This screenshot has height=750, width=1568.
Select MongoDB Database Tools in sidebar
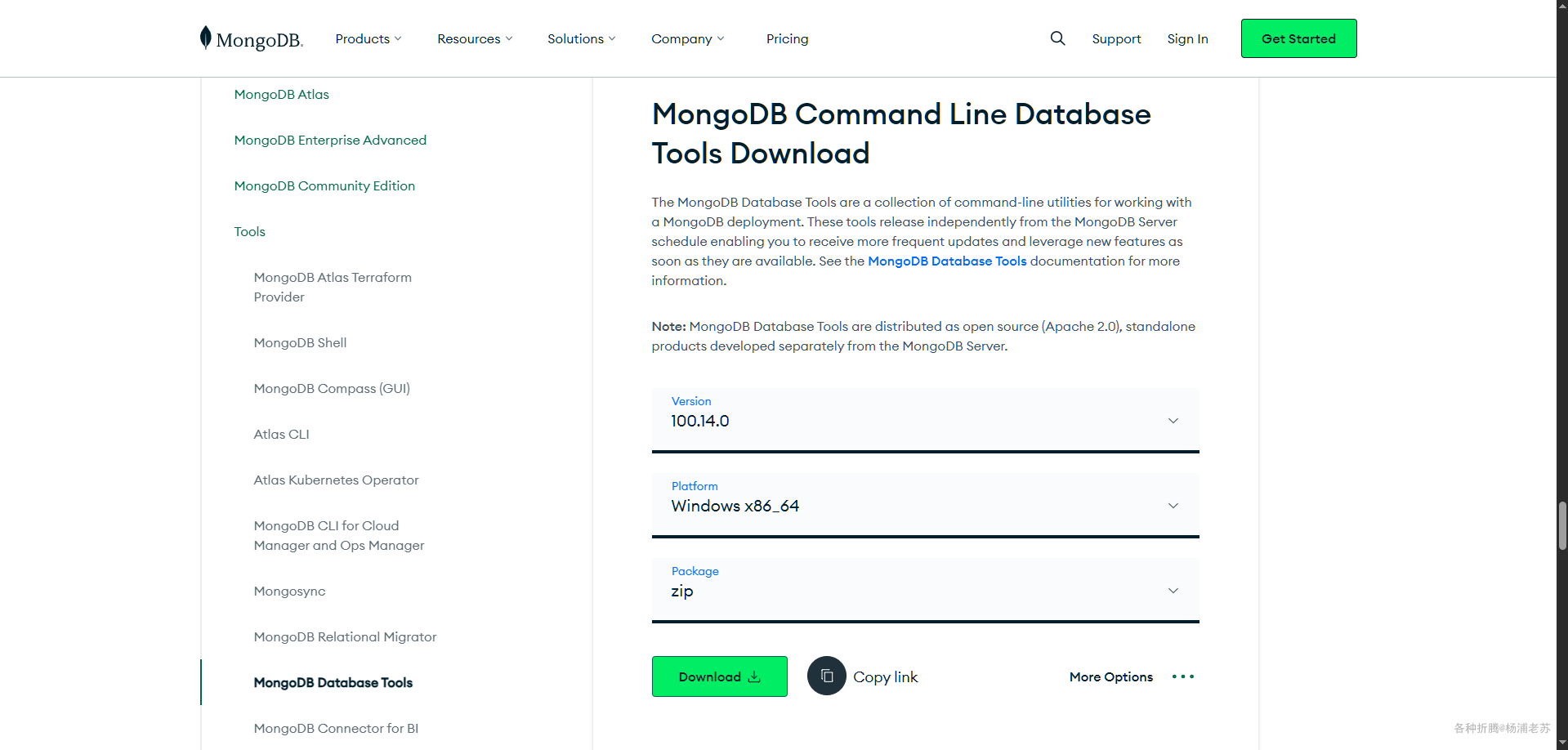(333, 682)
